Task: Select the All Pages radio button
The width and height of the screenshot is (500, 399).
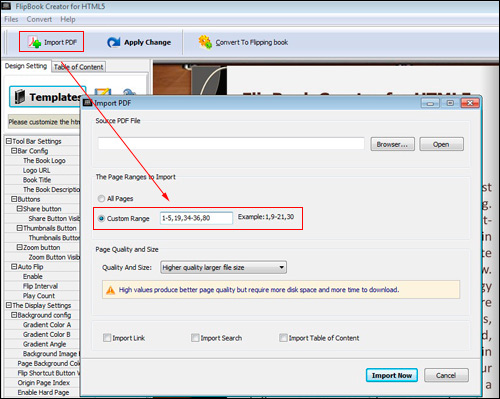Action: point(101,199)
